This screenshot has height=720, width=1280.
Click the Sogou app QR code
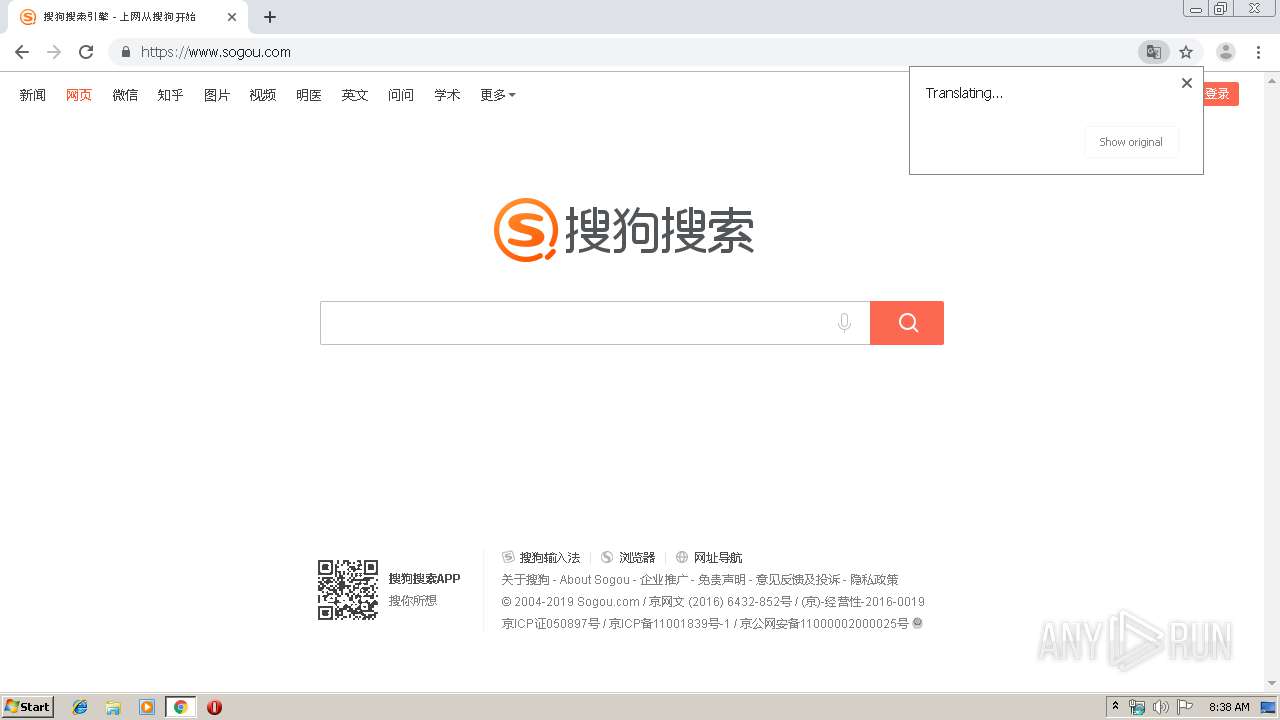[348, 590]
